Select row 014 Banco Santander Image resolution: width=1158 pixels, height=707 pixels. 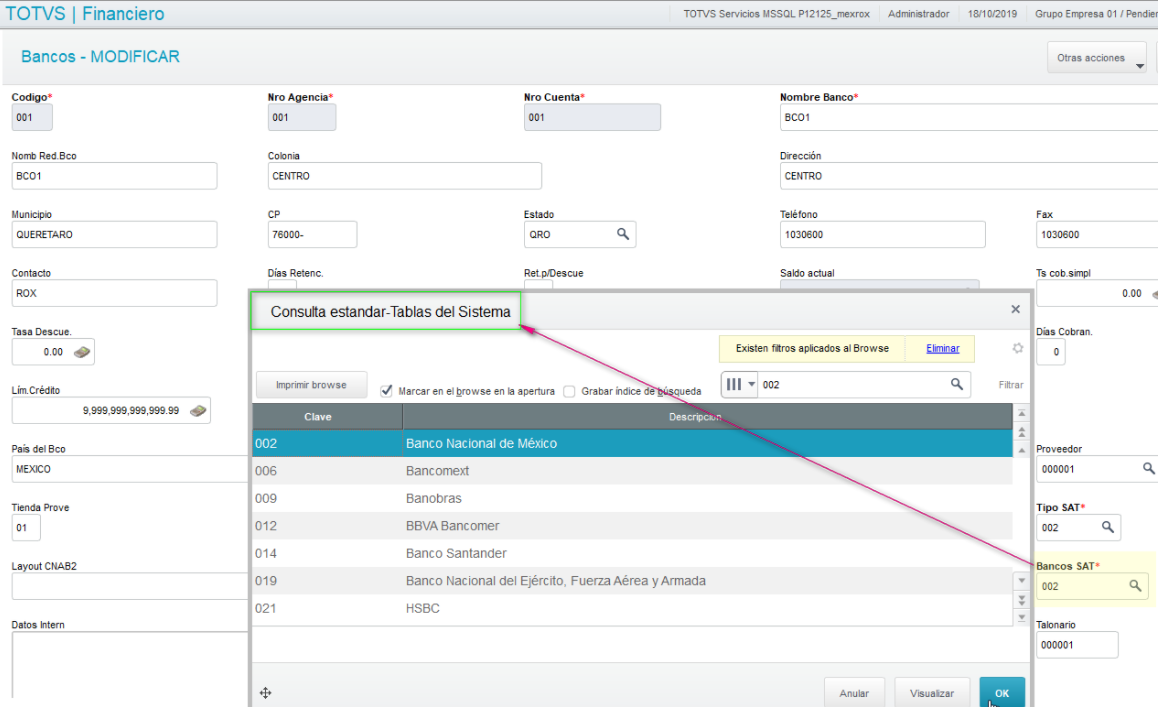point(632,553)
